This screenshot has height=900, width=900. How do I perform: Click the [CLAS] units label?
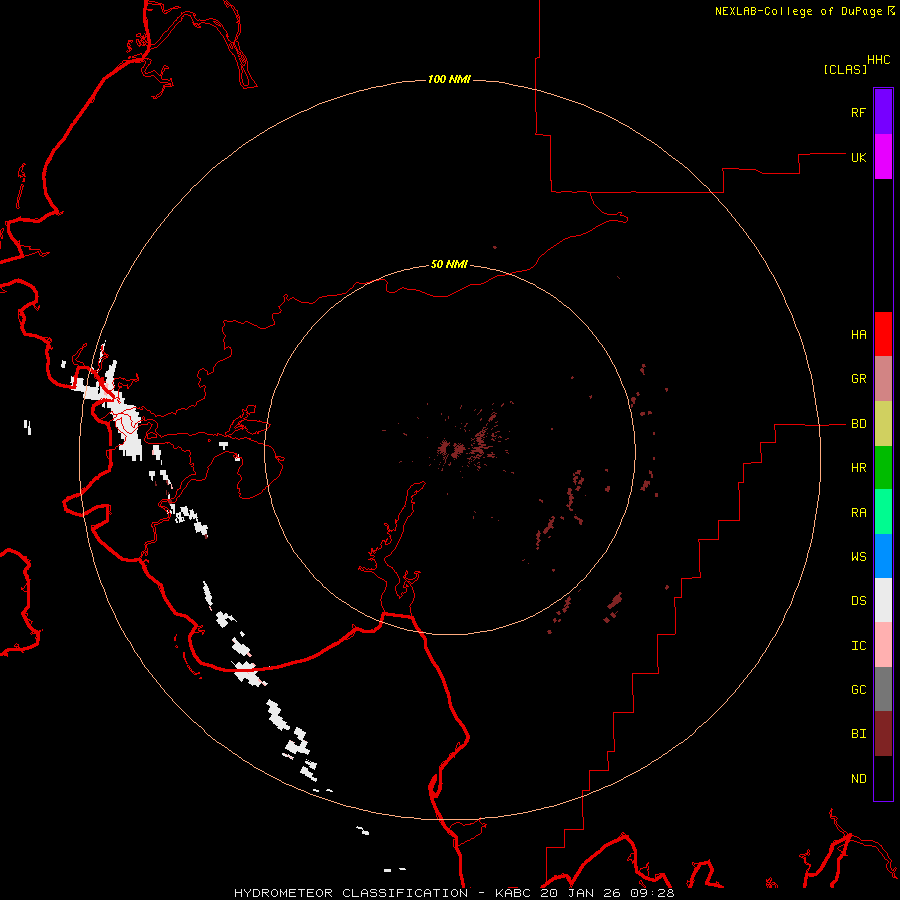coord(845,69)
